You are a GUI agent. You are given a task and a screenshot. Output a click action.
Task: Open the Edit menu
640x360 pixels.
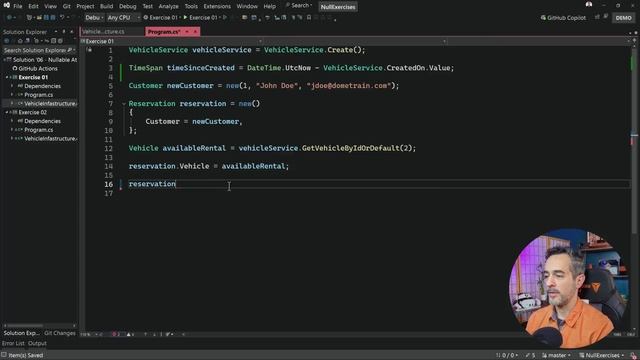point(33,6)
